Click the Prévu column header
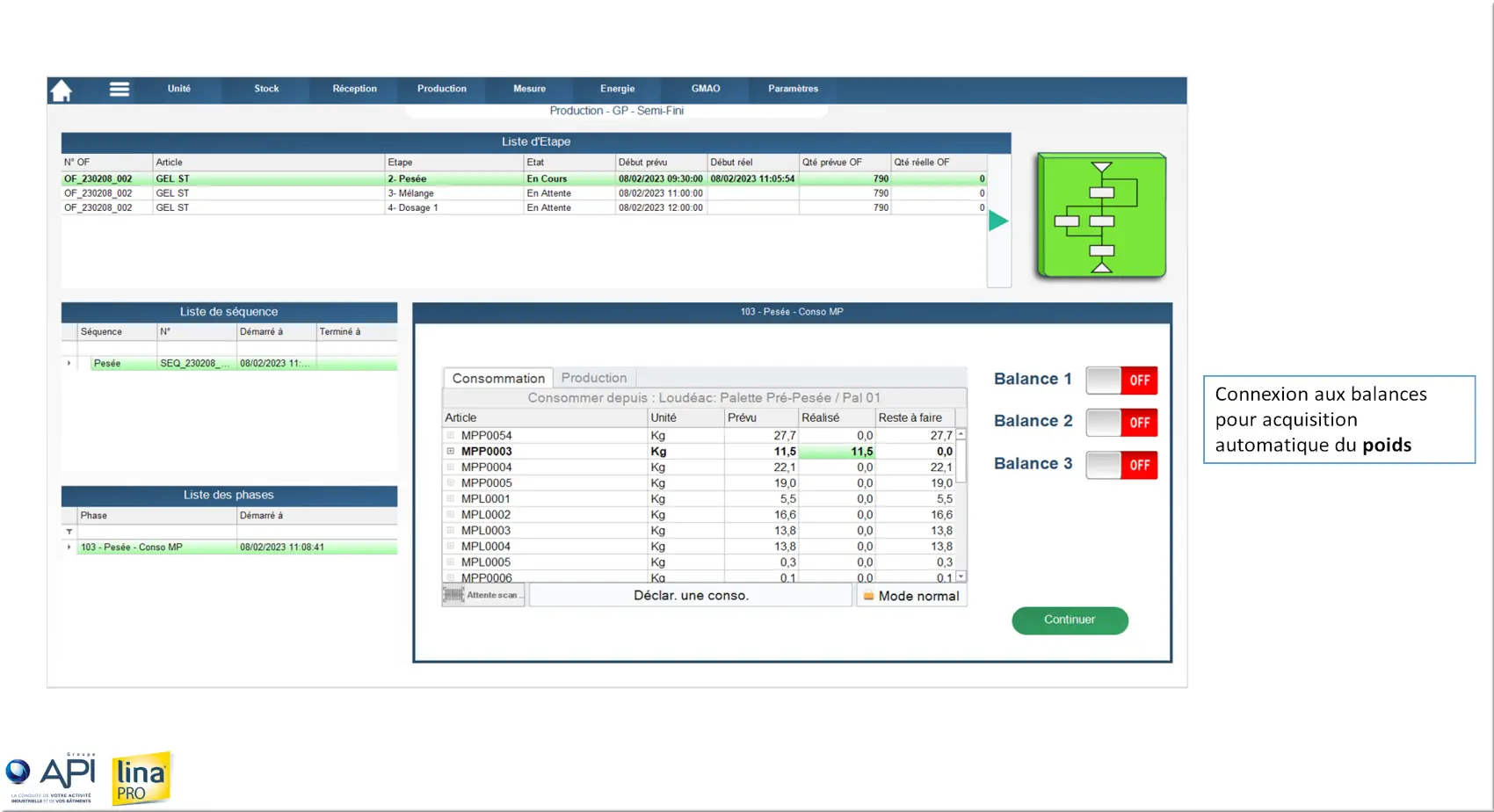This screenshot has height=812, width=1494. click(x=761, y=417)
